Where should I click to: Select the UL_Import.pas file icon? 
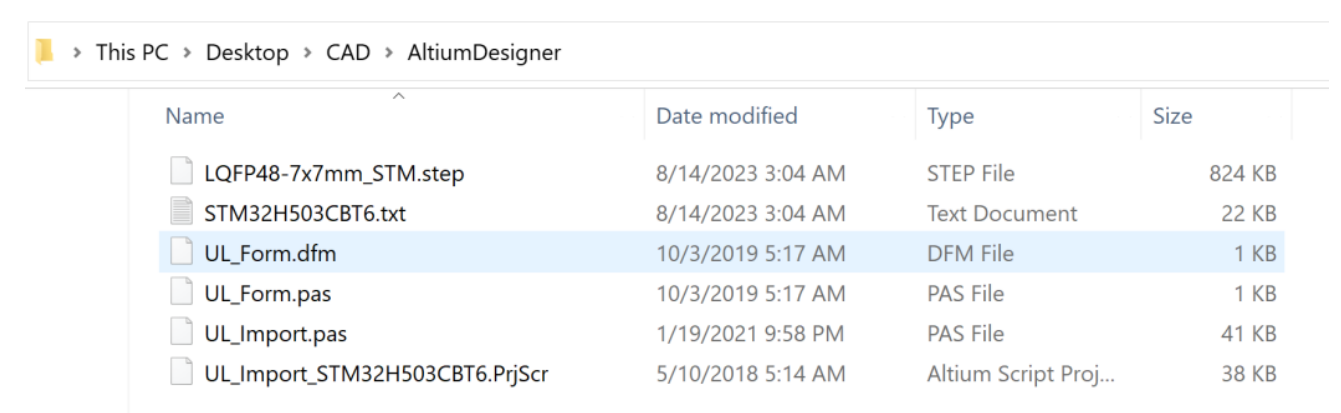click(180, 333)
